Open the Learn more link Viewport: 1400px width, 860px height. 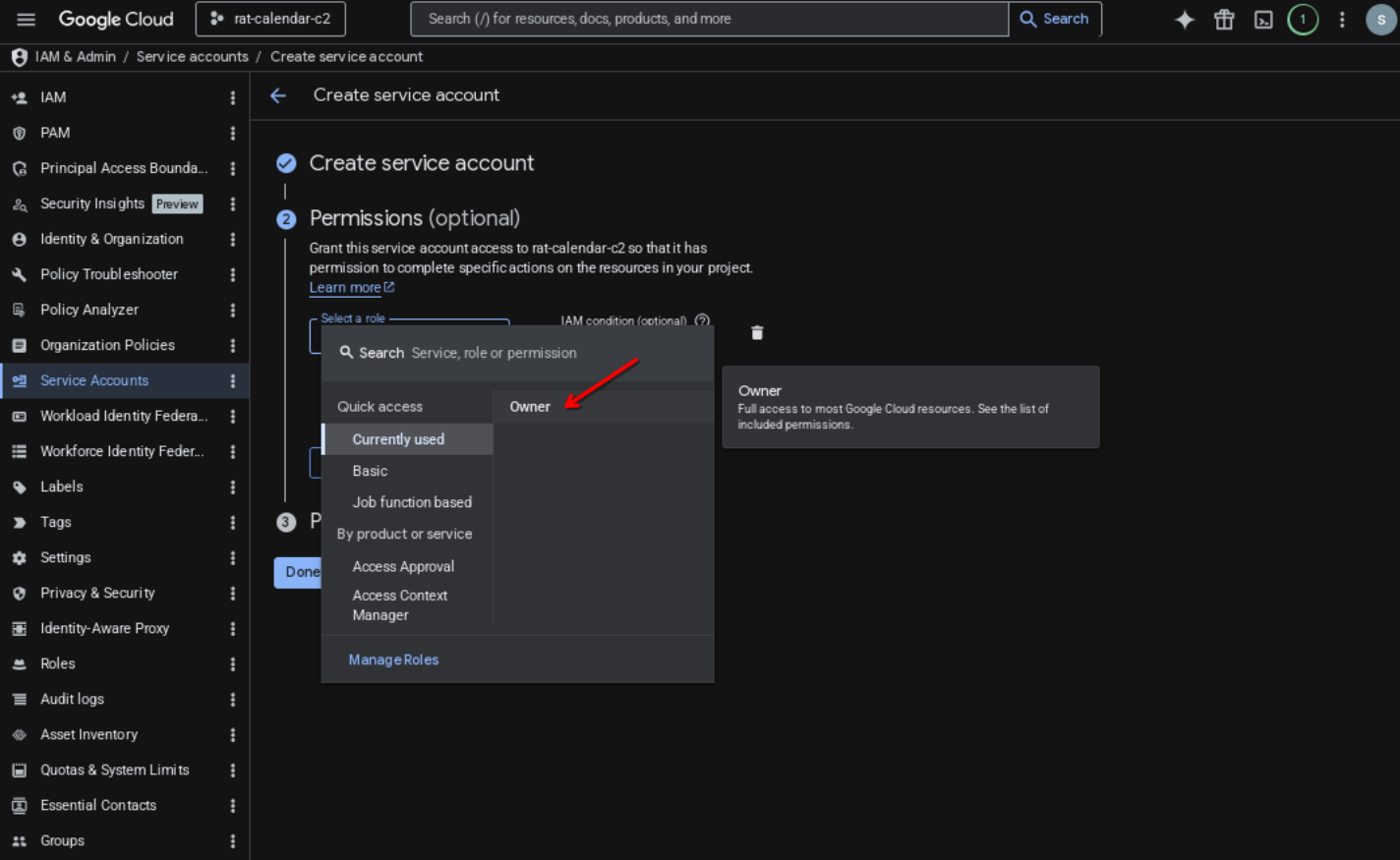(x=351, y=288)
